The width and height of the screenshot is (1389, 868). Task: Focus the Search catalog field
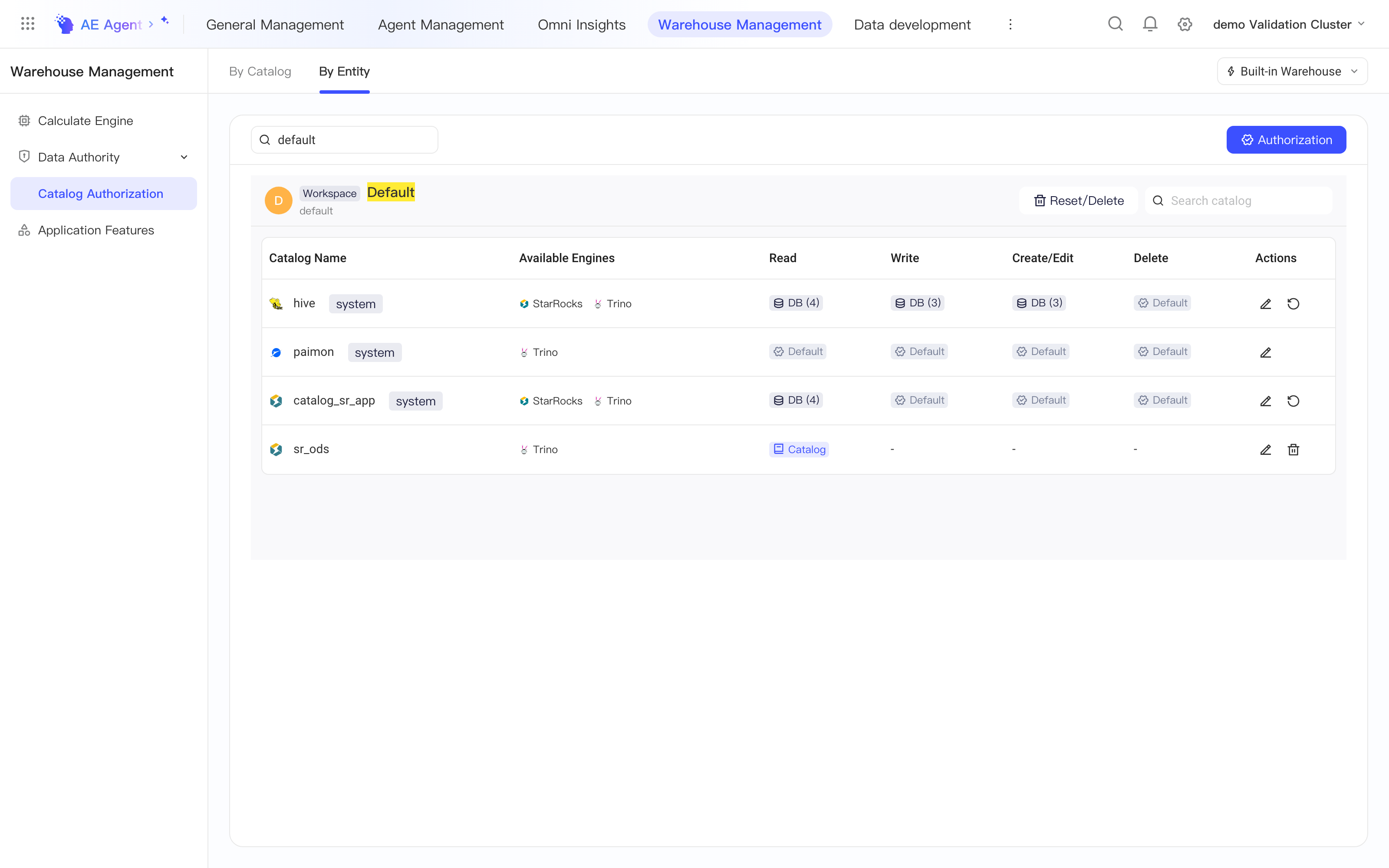click(x=1239, y=201)
